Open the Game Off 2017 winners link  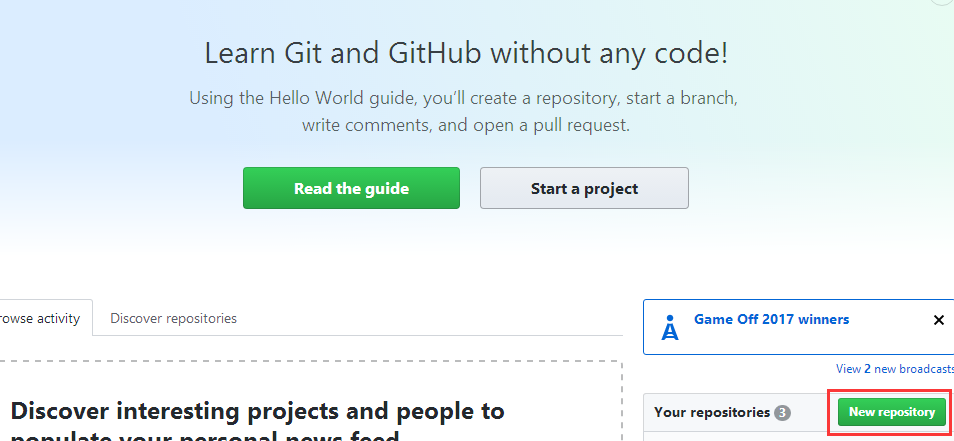coord(771,320)
